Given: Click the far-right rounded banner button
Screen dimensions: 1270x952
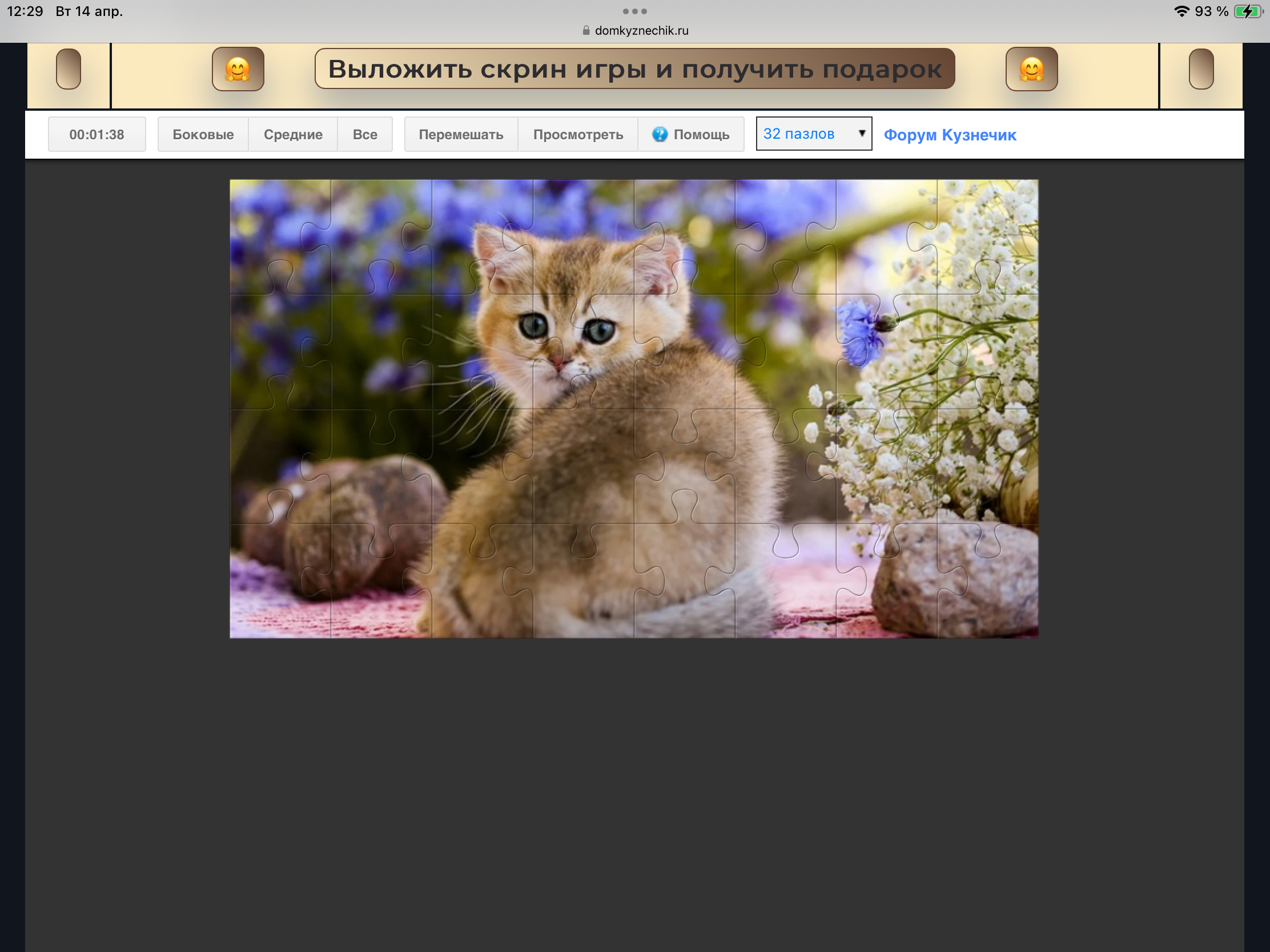Looking at the screenshot, I should click(1200, 69).
